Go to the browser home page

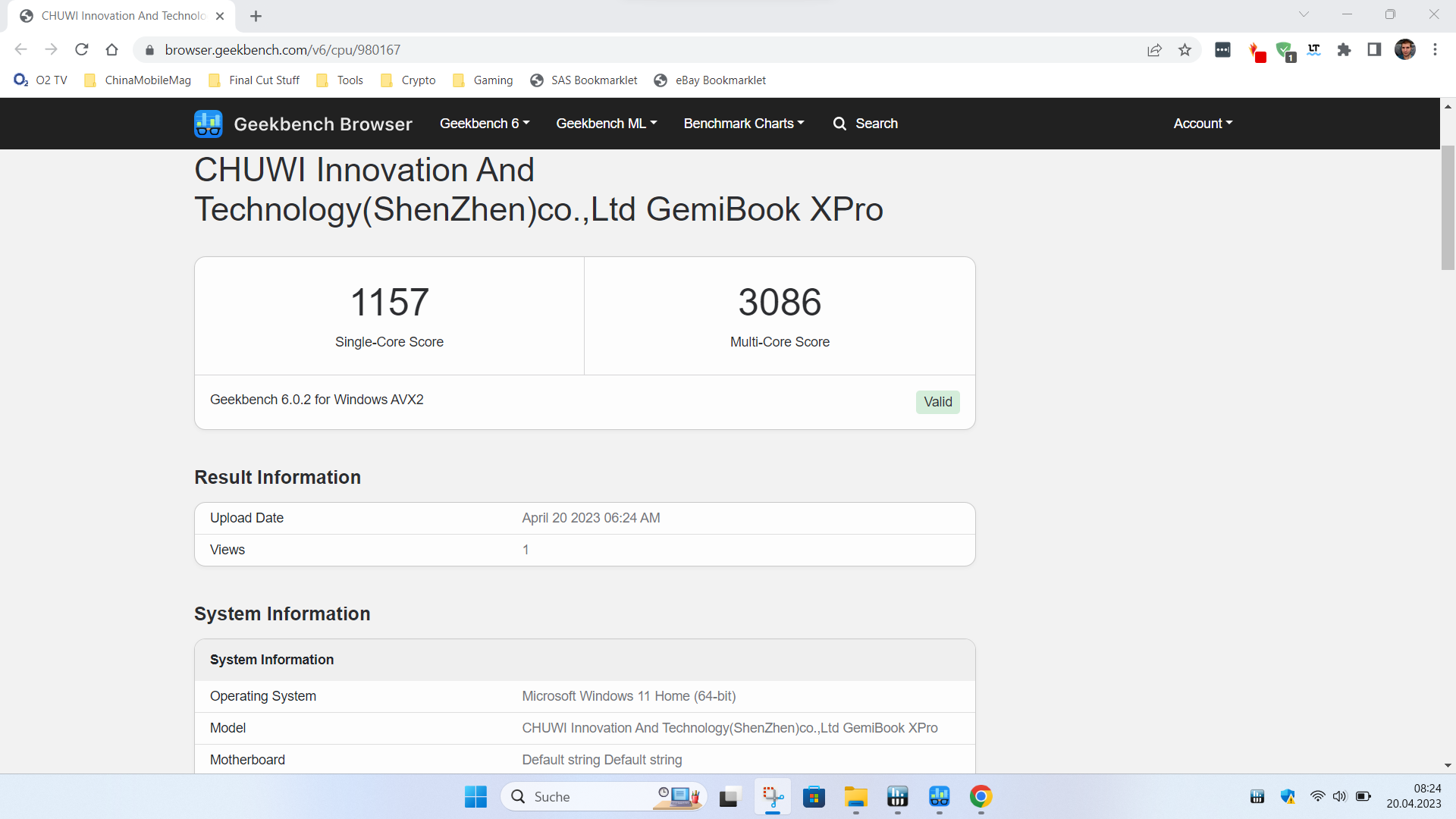112,50
